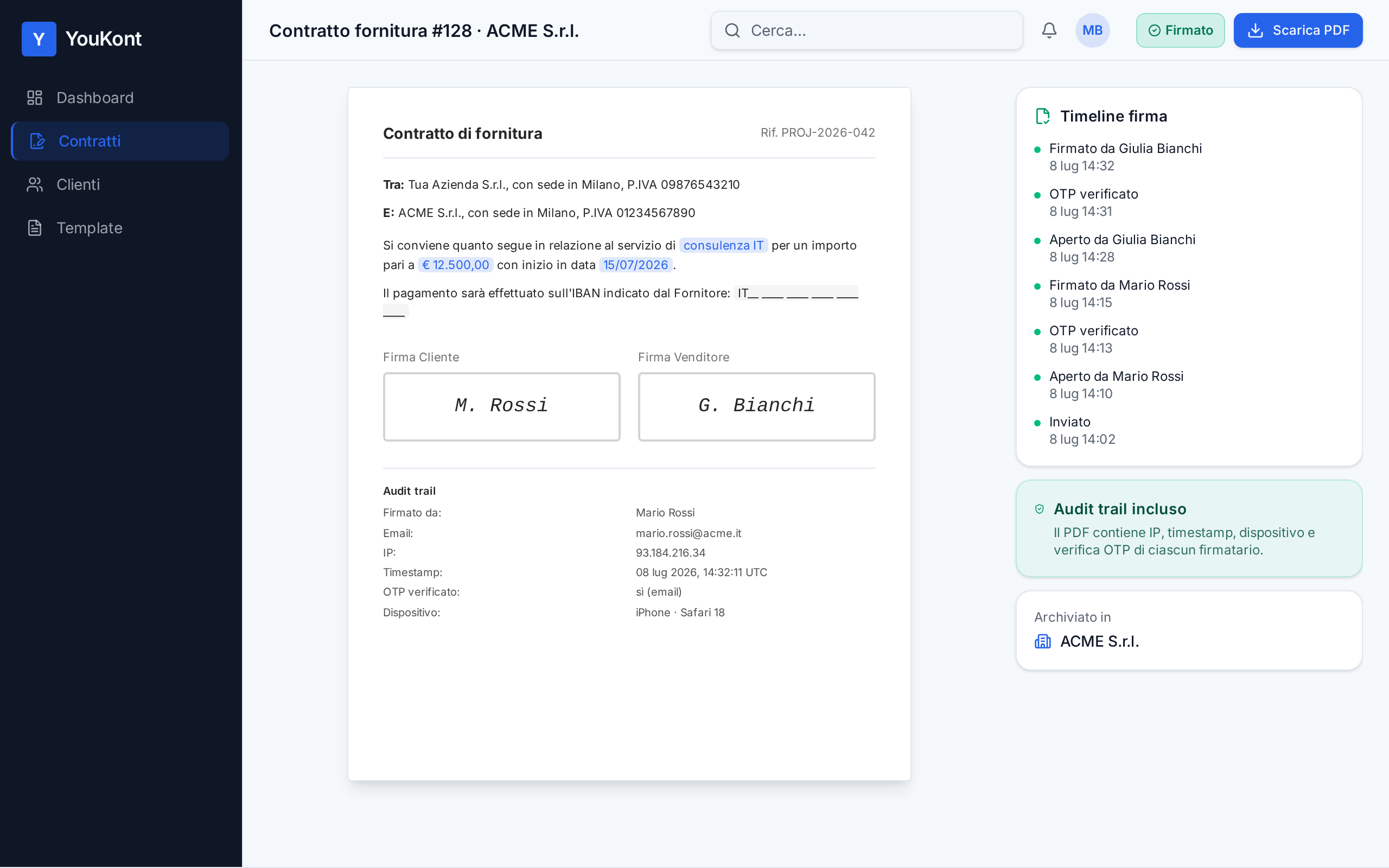Click the Firma Venditore label
The width and height of the screenshot is (1389, 868).
tap(683, 357)
